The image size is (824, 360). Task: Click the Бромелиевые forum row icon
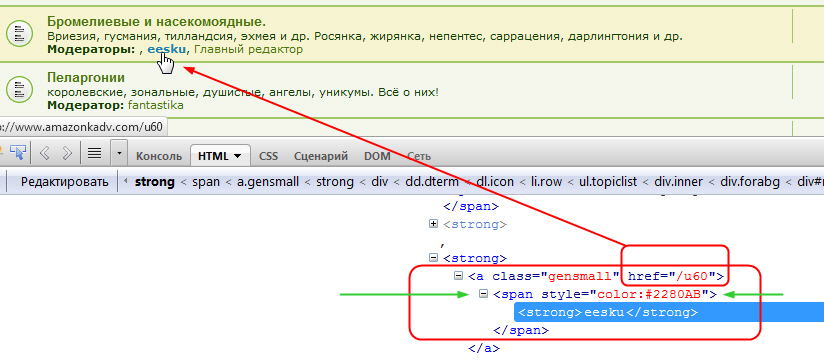coord(19,34)
